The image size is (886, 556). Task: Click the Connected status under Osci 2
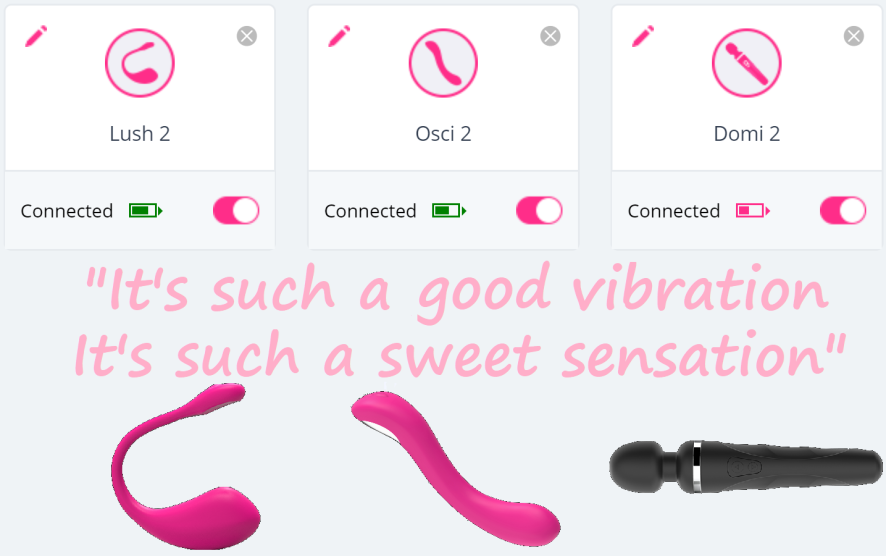(x=370, y=211)
